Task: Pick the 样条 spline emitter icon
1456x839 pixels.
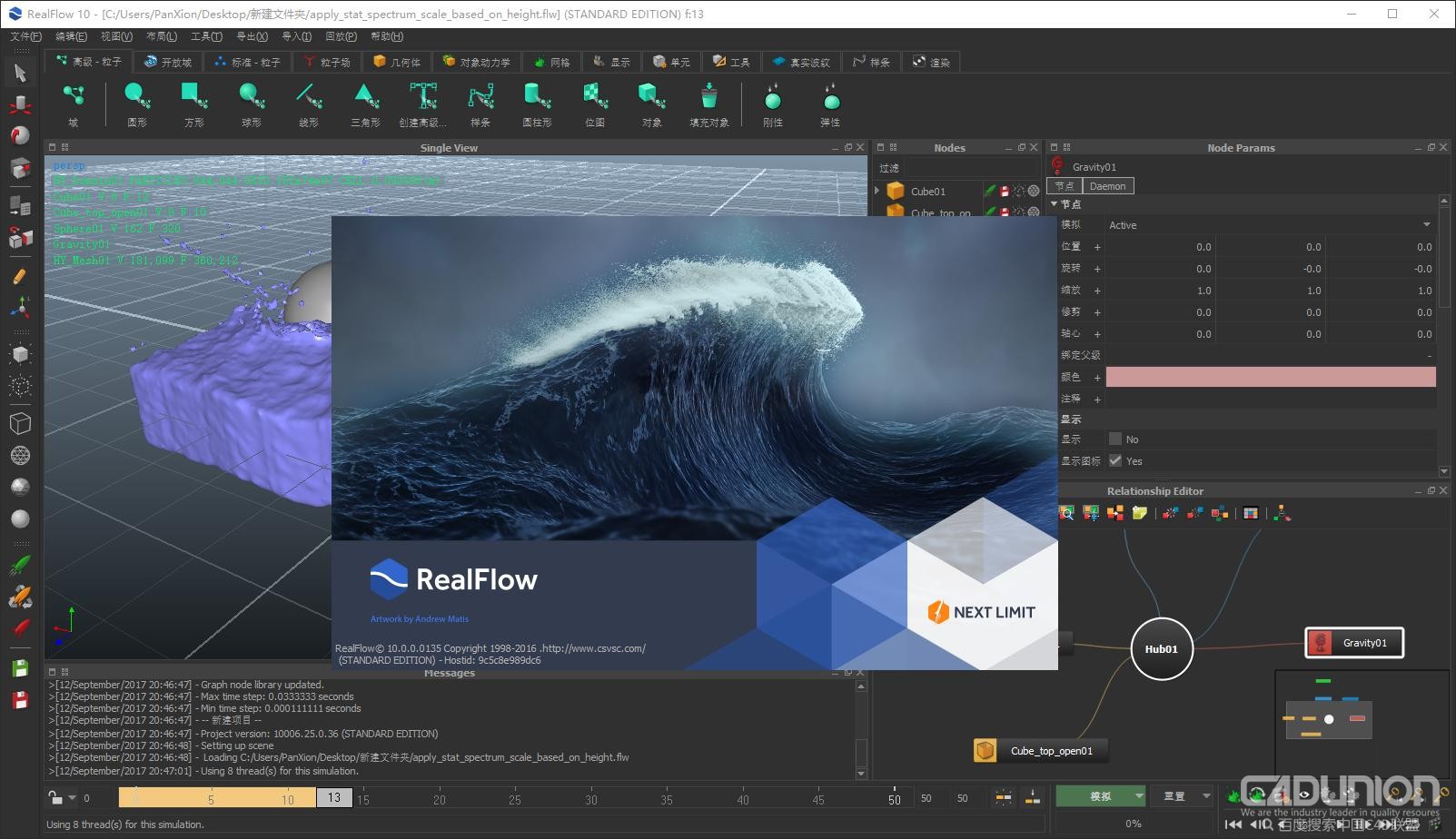Action: [480, 95]
